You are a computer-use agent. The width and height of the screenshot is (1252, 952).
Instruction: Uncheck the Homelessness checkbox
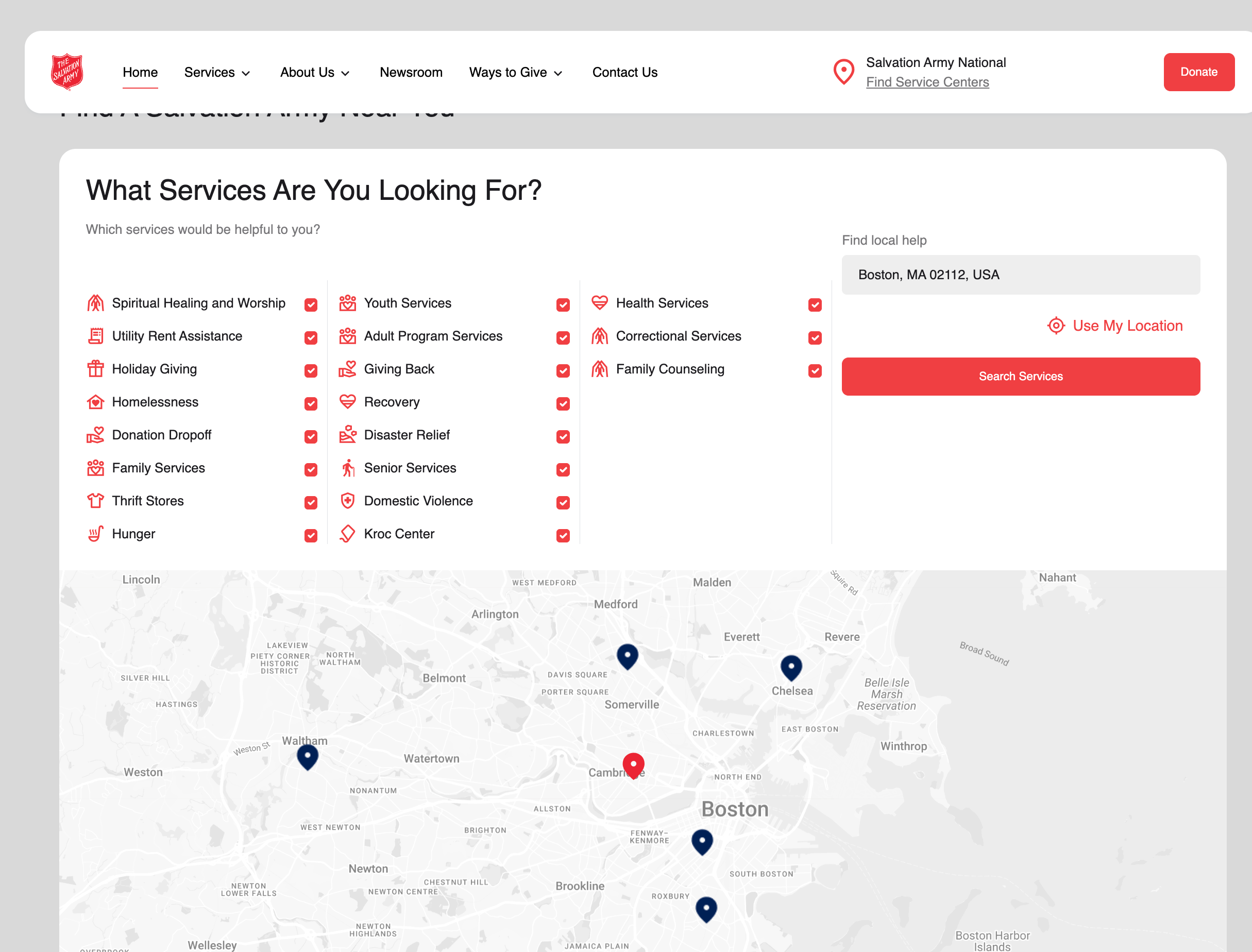(311, 403)
